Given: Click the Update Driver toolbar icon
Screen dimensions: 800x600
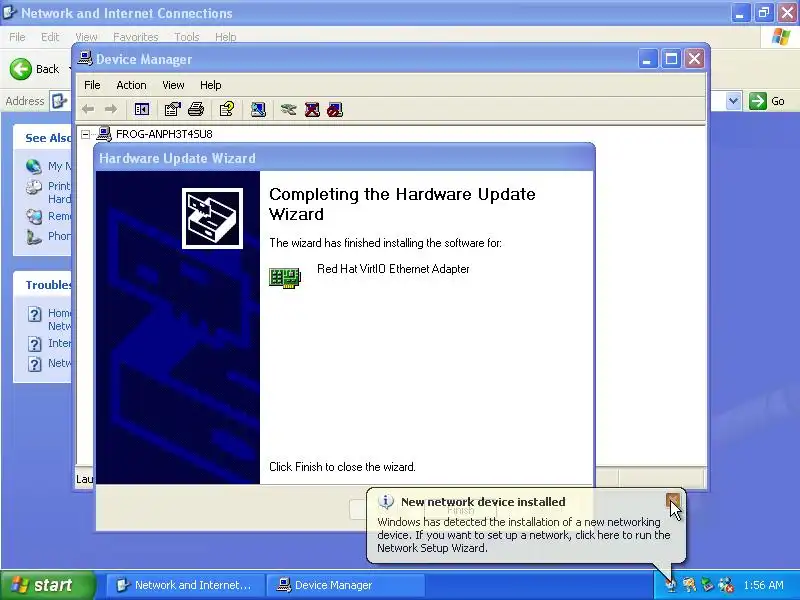Looking at the screenshot, I should coord(288,109).
